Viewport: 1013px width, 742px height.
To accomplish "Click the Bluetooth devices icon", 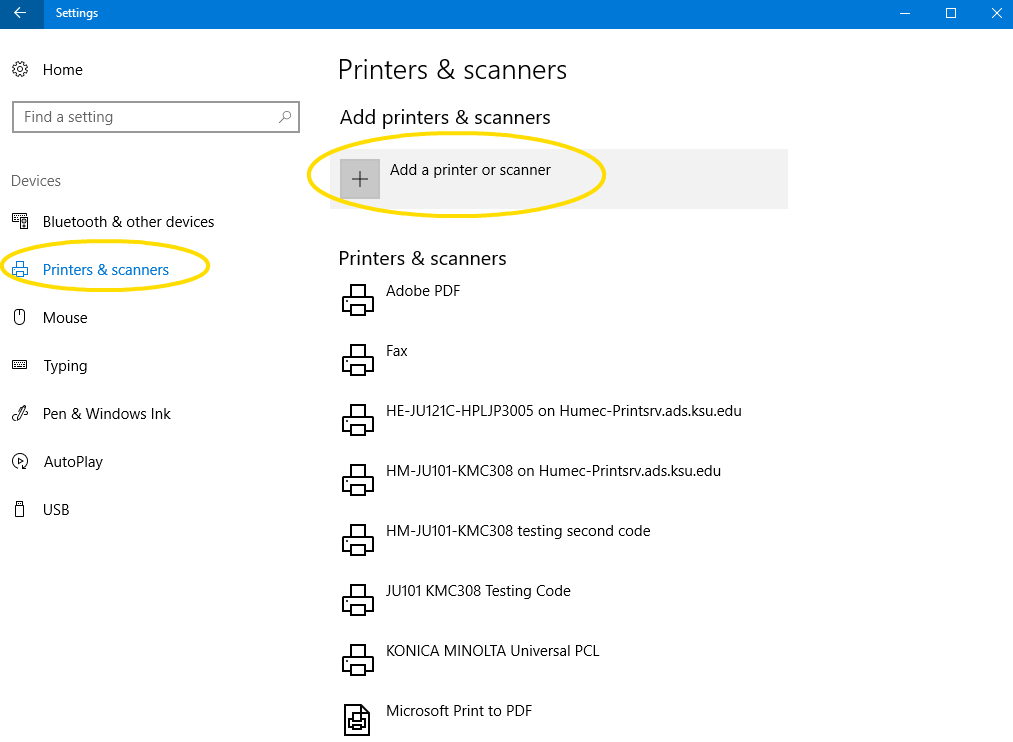I will point(20,222).
